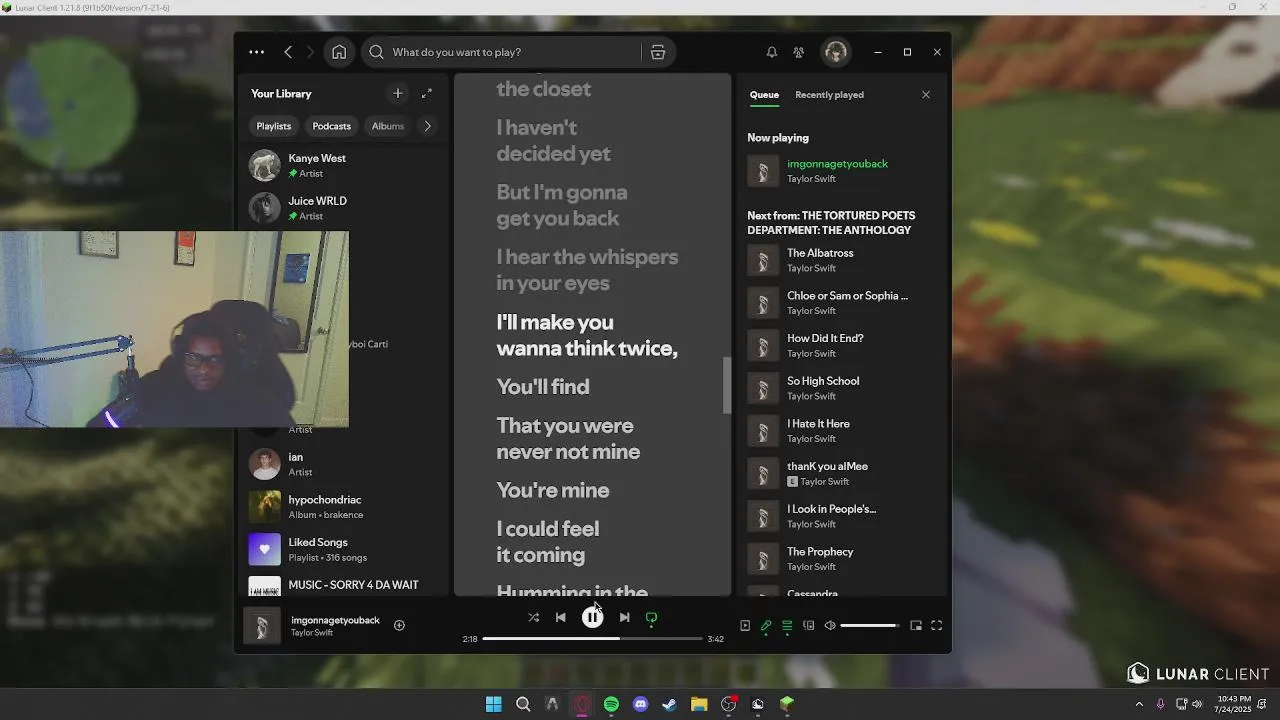Toggle shuffle playback
The image size is (1280, 720).
(533, 617)
